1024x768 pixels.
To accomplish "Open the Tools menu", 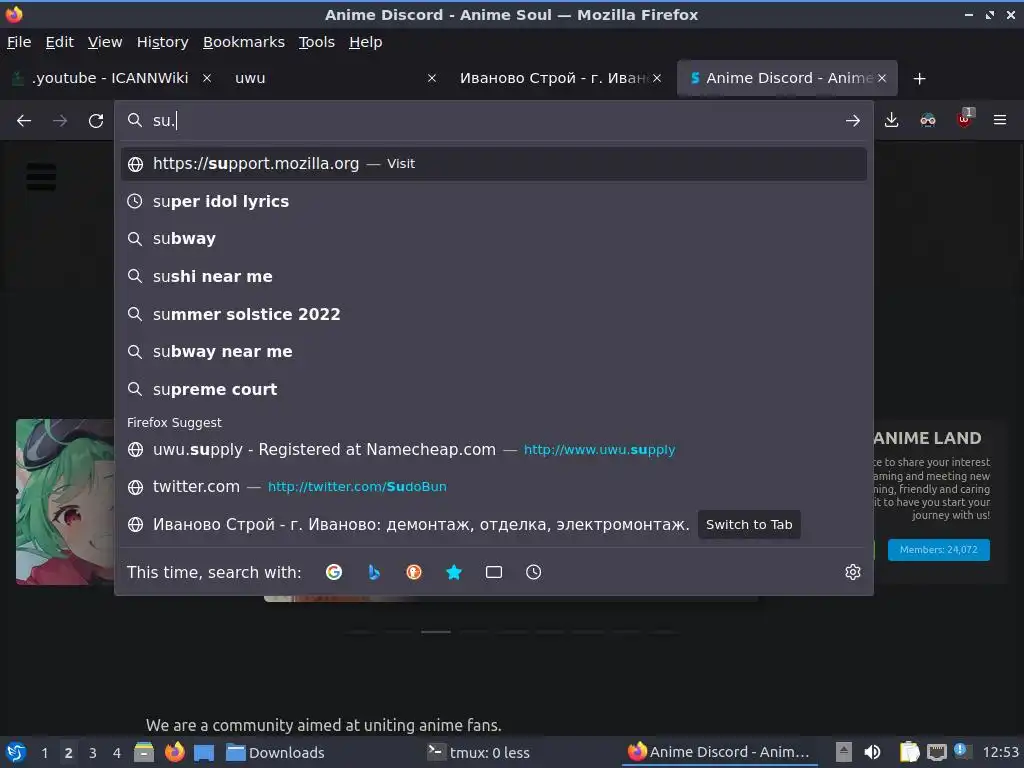I will 317,42.
